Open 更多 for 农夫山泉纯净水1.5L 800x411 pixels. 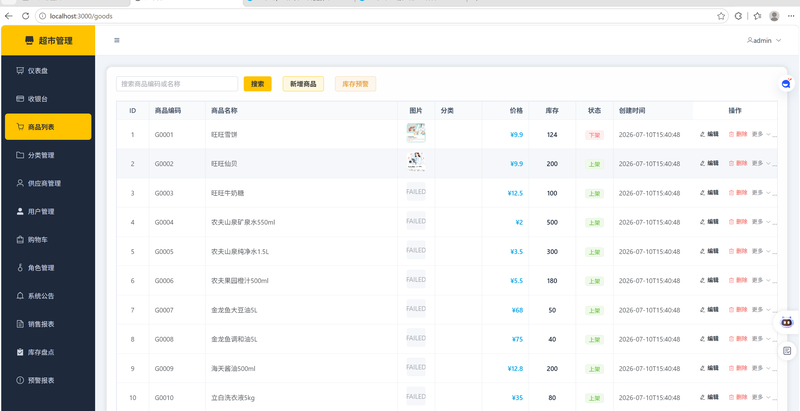click(761, 251)
